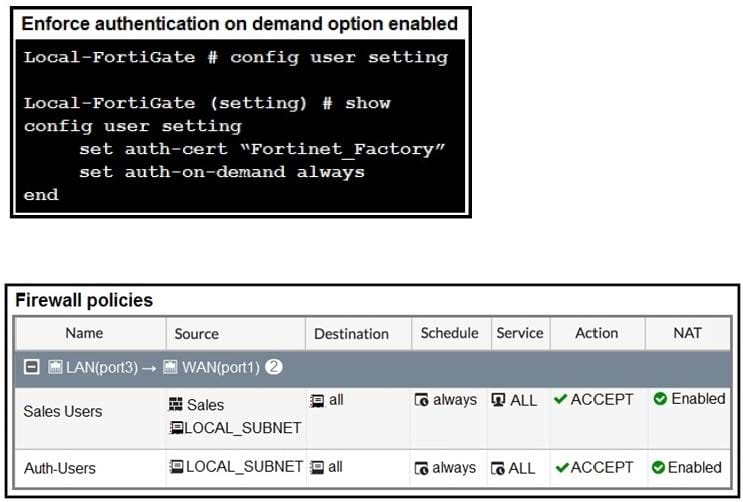
Task: Click the ACCEPT checkmark for Sales Users policy
Action: point(561,399)
